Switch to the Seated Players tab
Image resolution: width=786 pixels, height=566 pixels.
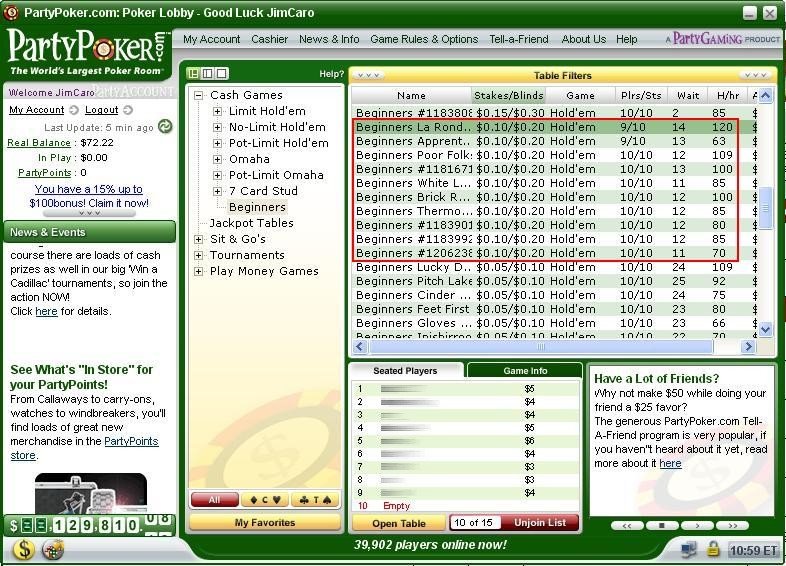point(405,370)
